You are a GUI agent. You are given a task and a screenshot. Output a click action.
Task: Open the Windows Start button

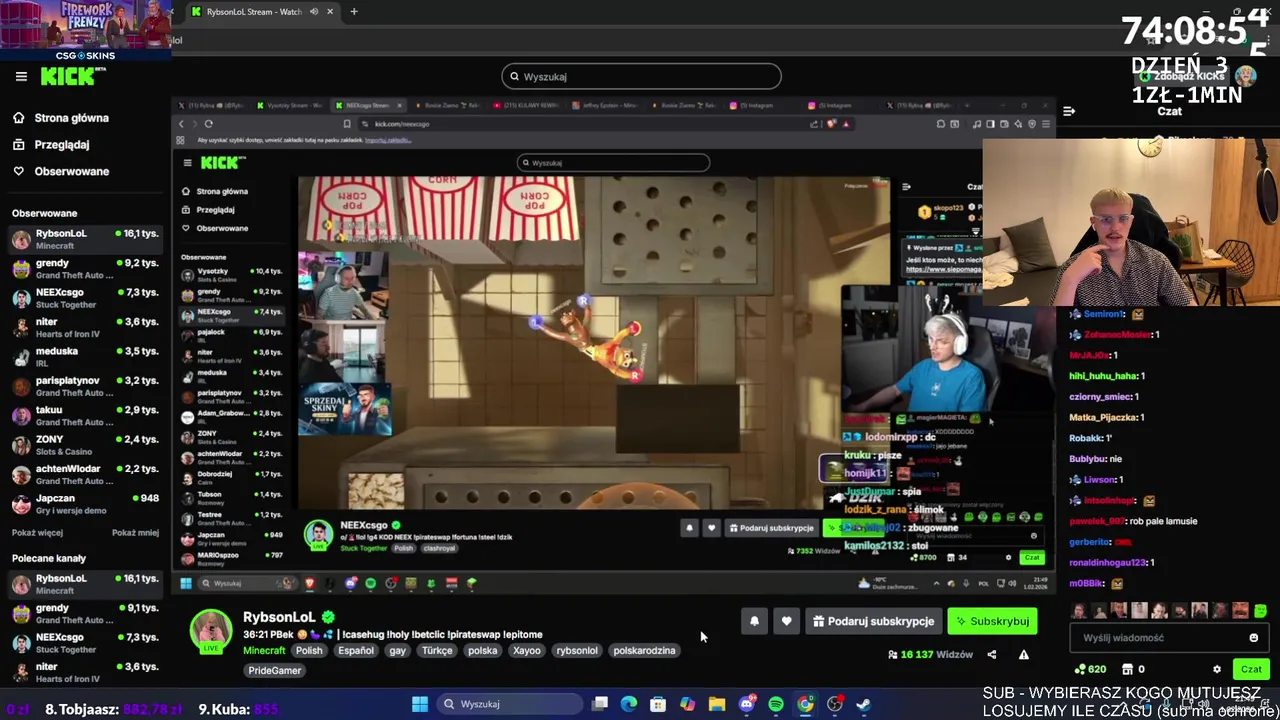coord(420,704)
